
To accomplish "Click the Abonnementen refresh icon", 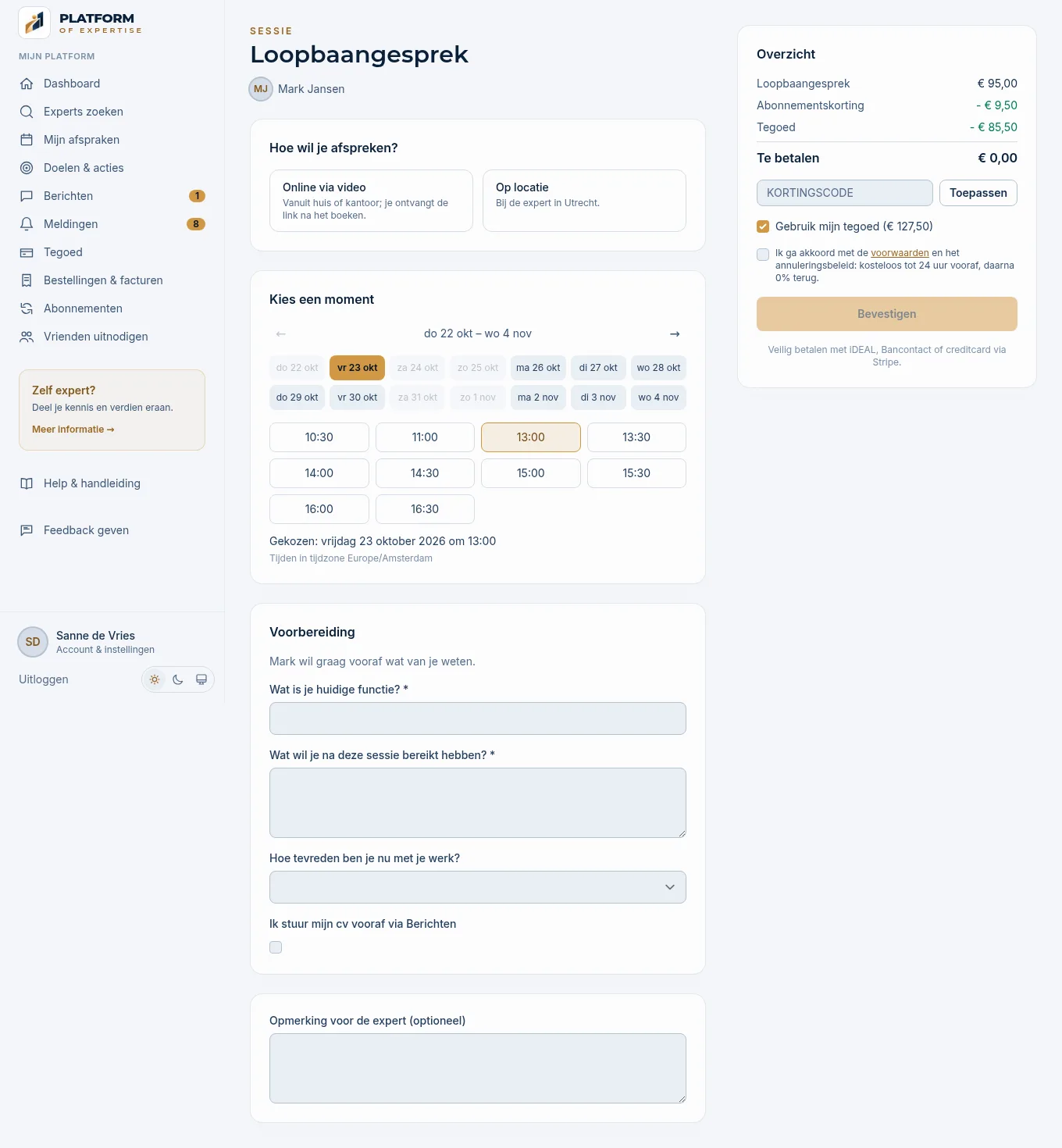I will pyautogui.click(x=27, y=308).
